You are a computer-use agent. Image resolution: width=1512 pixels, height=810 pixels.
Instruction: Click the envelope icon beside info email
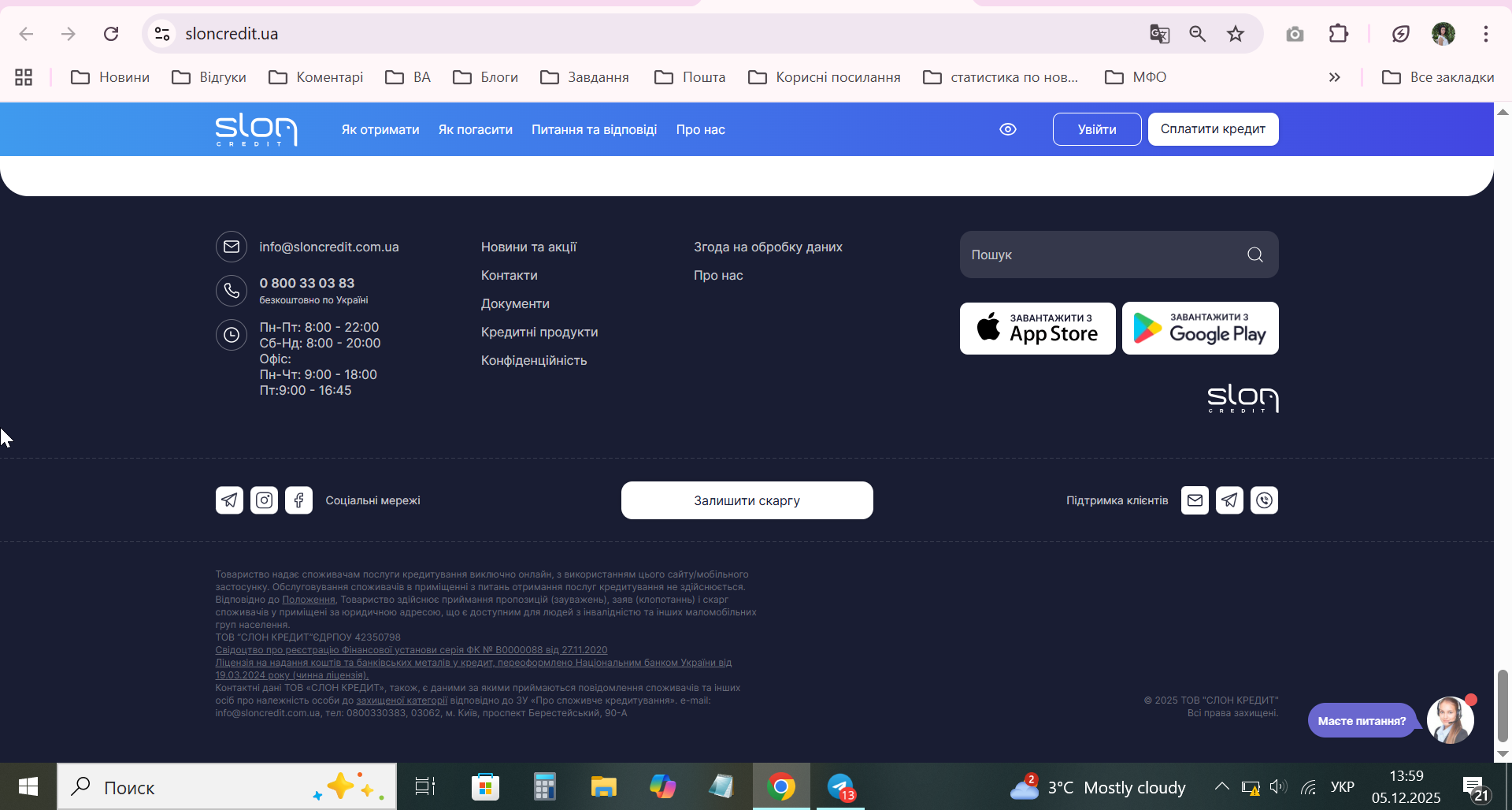pyautogui.click(x=232, y=247)
